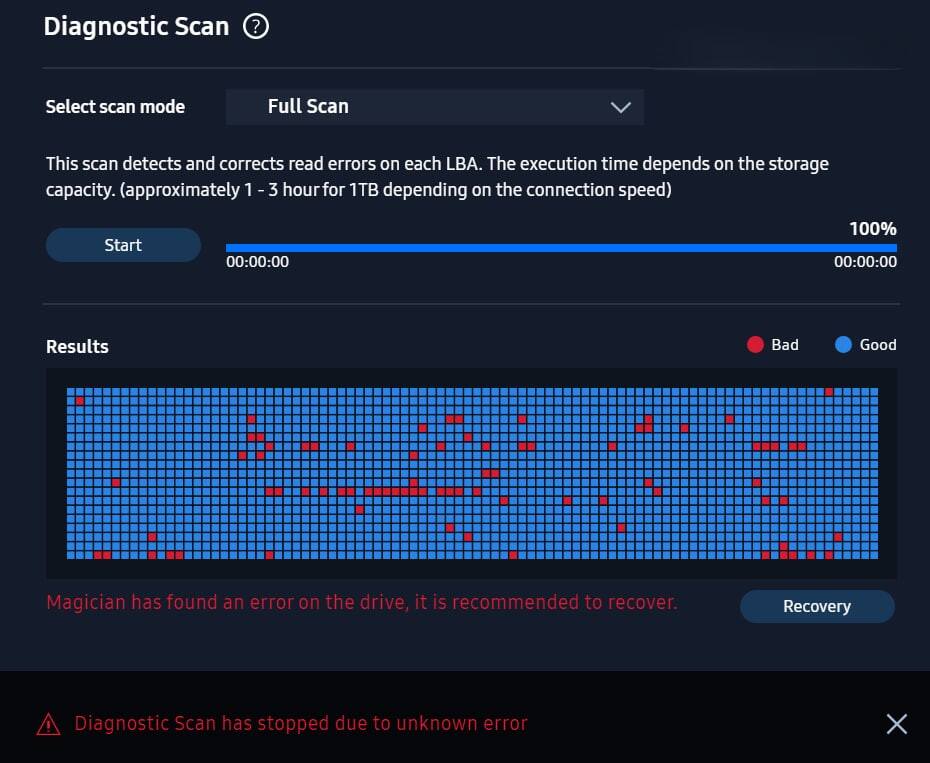930x763 pixels.
Task: Click the Bad legend label
Action: 785,345
